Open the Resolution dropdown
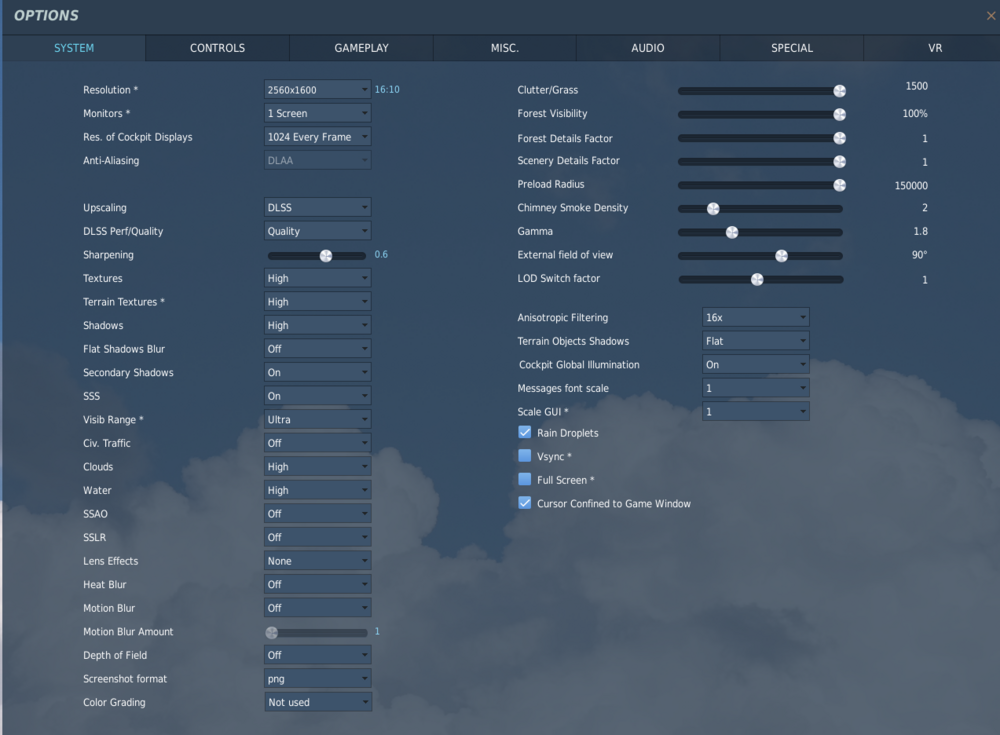The width and height of the screenshot is (1000, 735). [317, 89]
